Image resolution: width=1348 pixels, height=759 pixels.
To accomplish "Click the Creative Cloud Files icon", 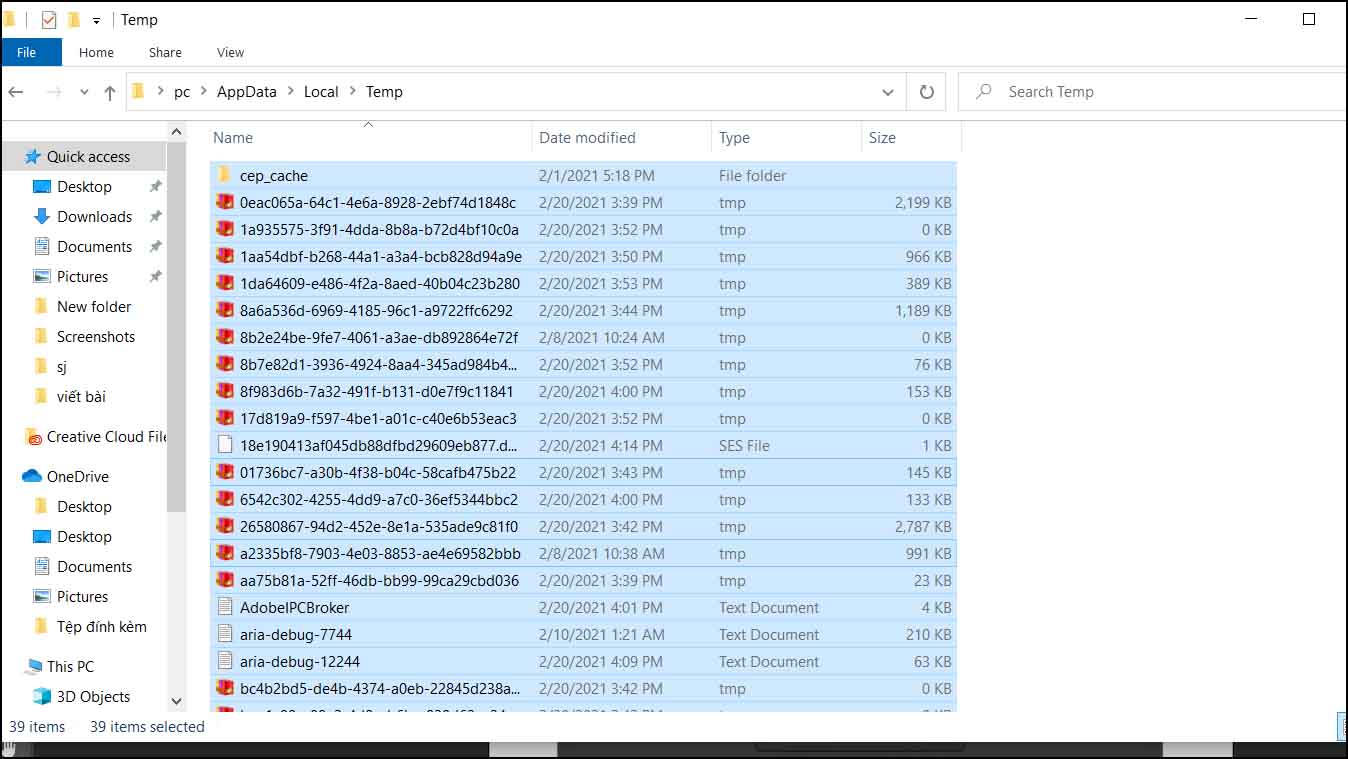I will tap(35, 436).
